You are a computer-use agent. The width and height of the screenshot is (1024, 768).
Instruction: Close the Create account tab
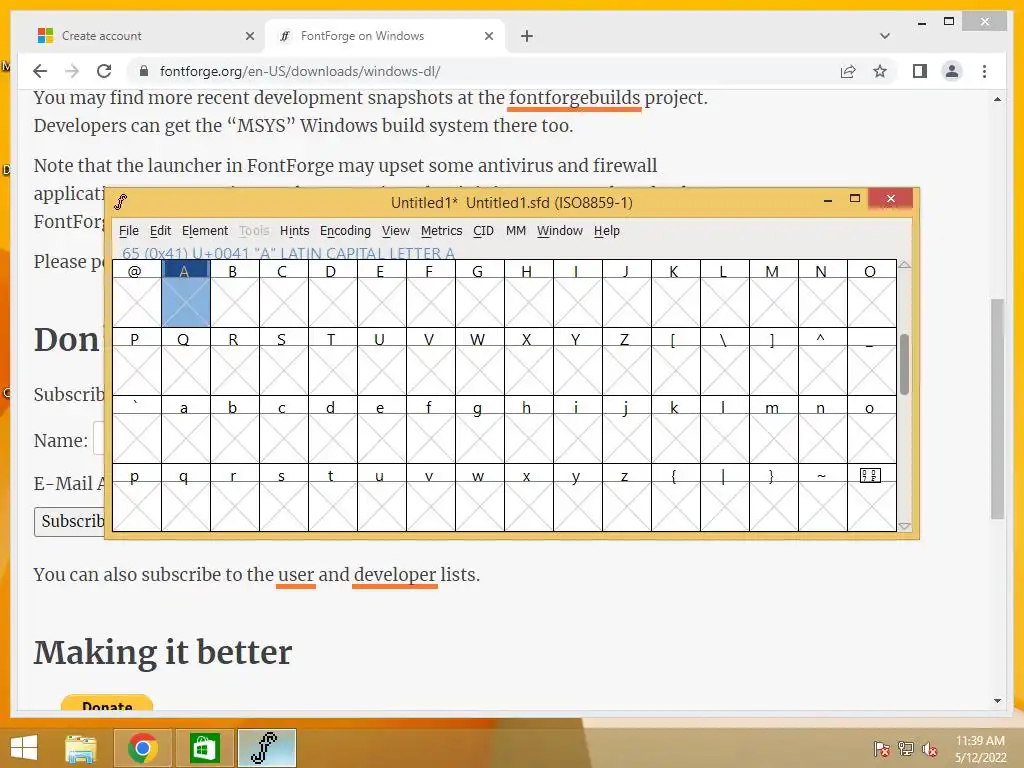tap(249, 36)
